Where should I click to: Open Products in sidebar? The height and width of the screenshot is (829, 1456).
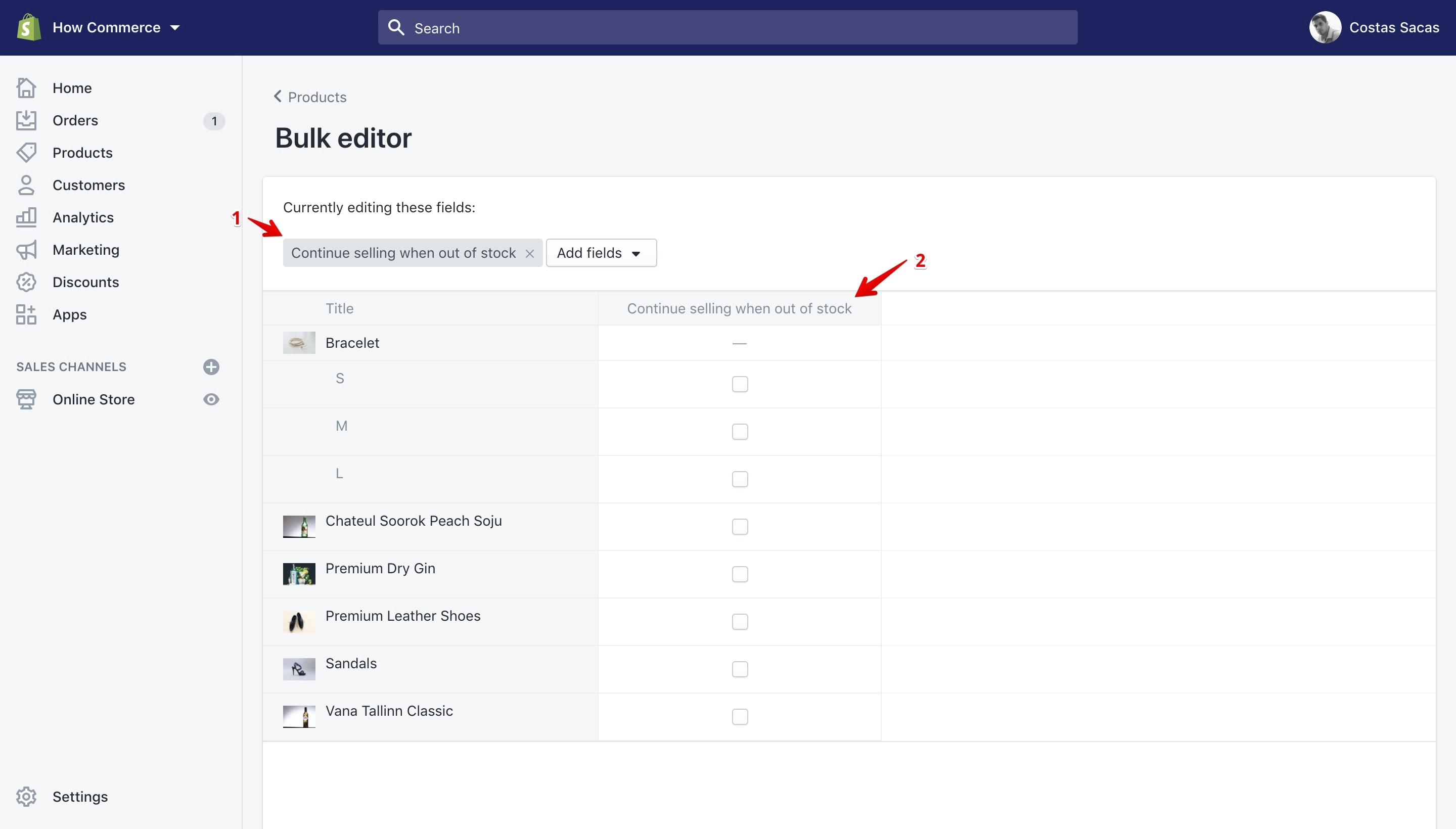pyautogui.click(x=82, y=153)
